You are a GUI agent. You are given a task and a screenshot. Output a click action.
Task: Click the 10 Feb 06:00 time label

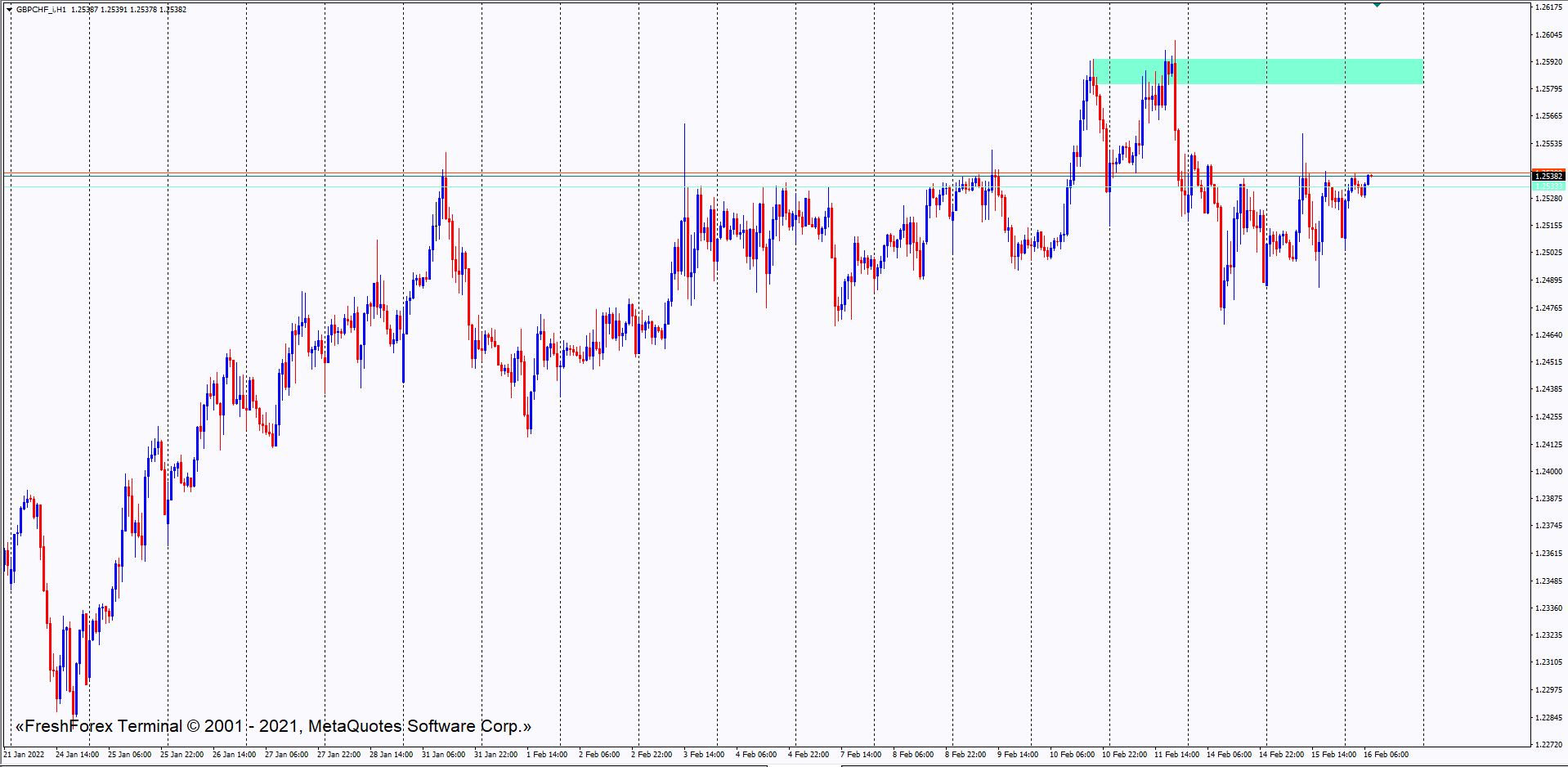click(1072, 754)
